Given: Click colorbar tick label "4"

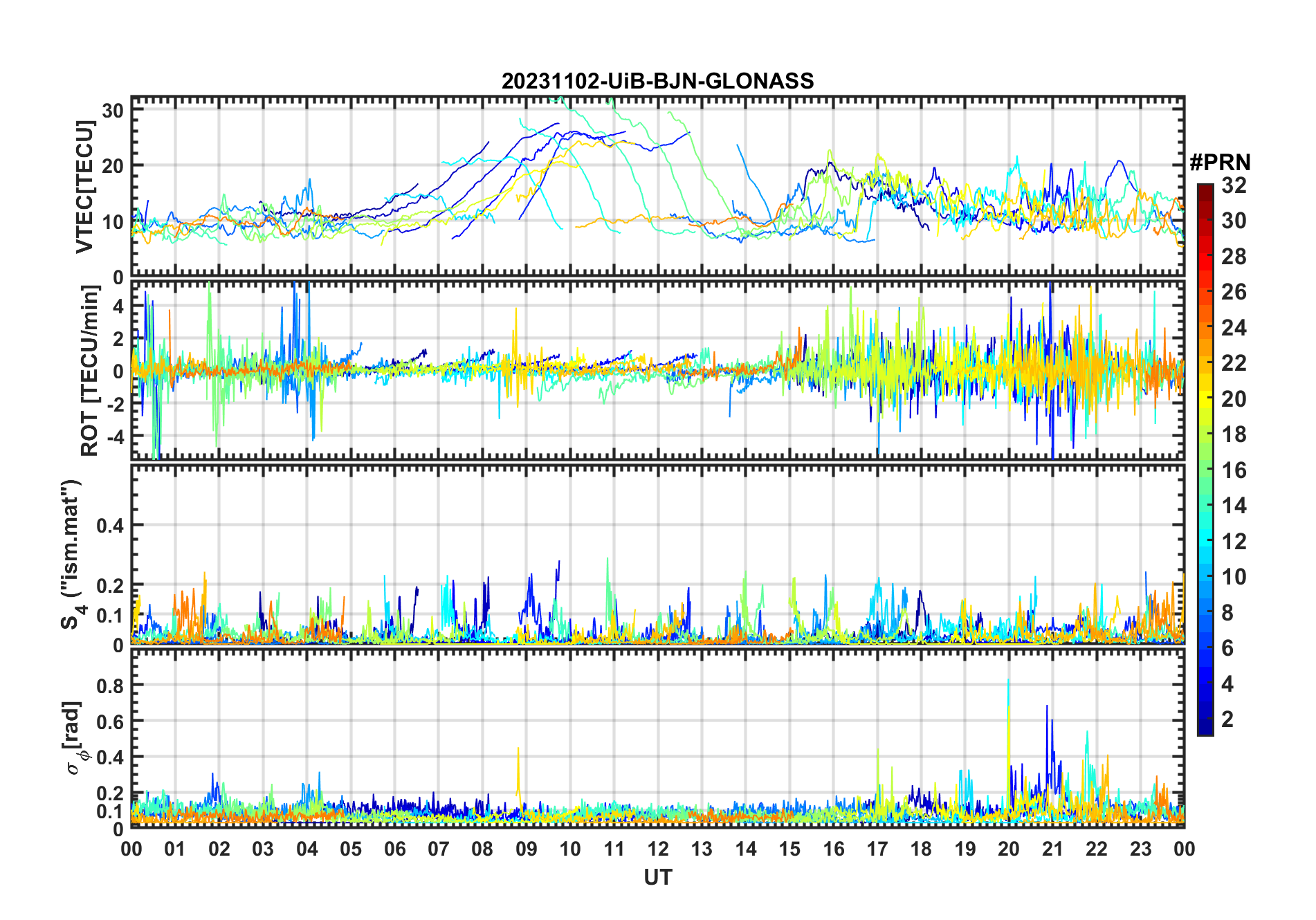Looking at the screenshot, I should pyautogui.click(x=1227, y=684).
